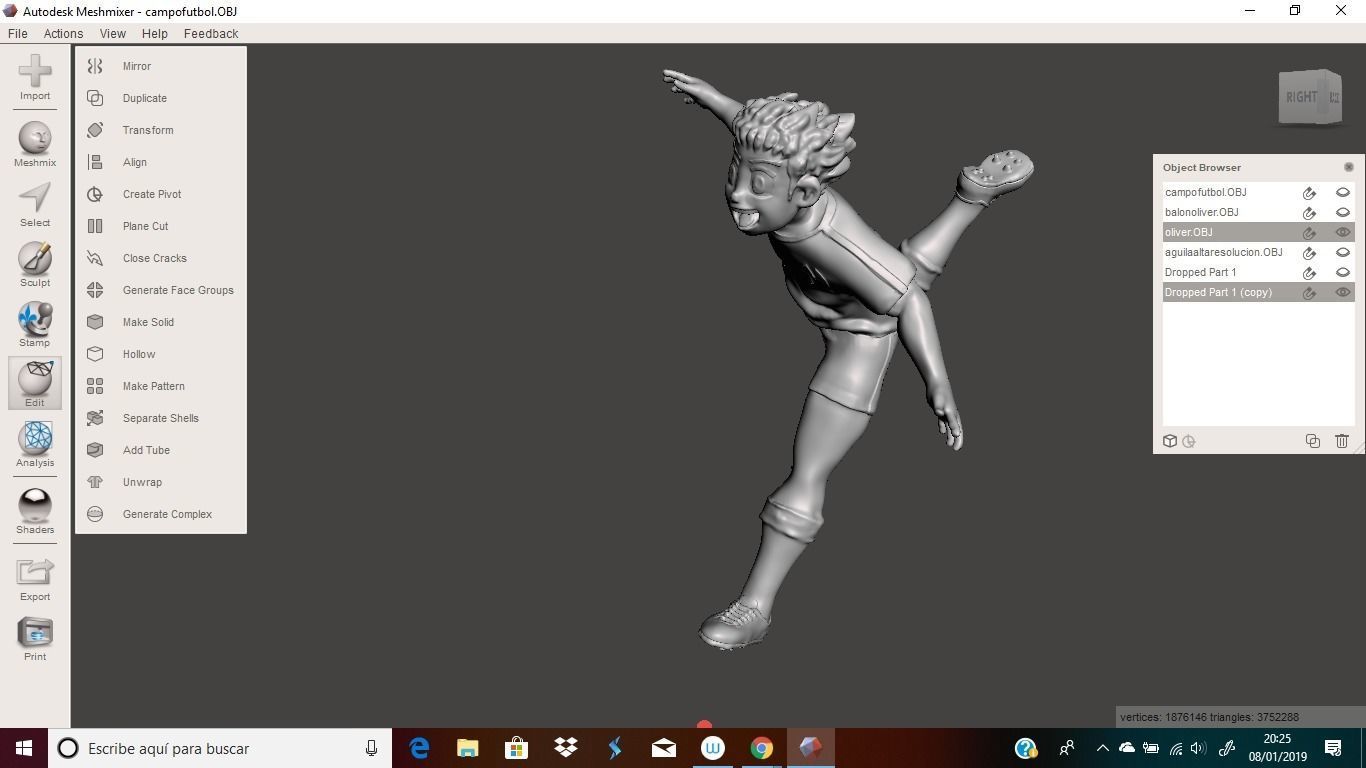Click the RIGHT view cube
Image resolution: width=1366 pixels, height=768 pixels.
click(1302, 97)
